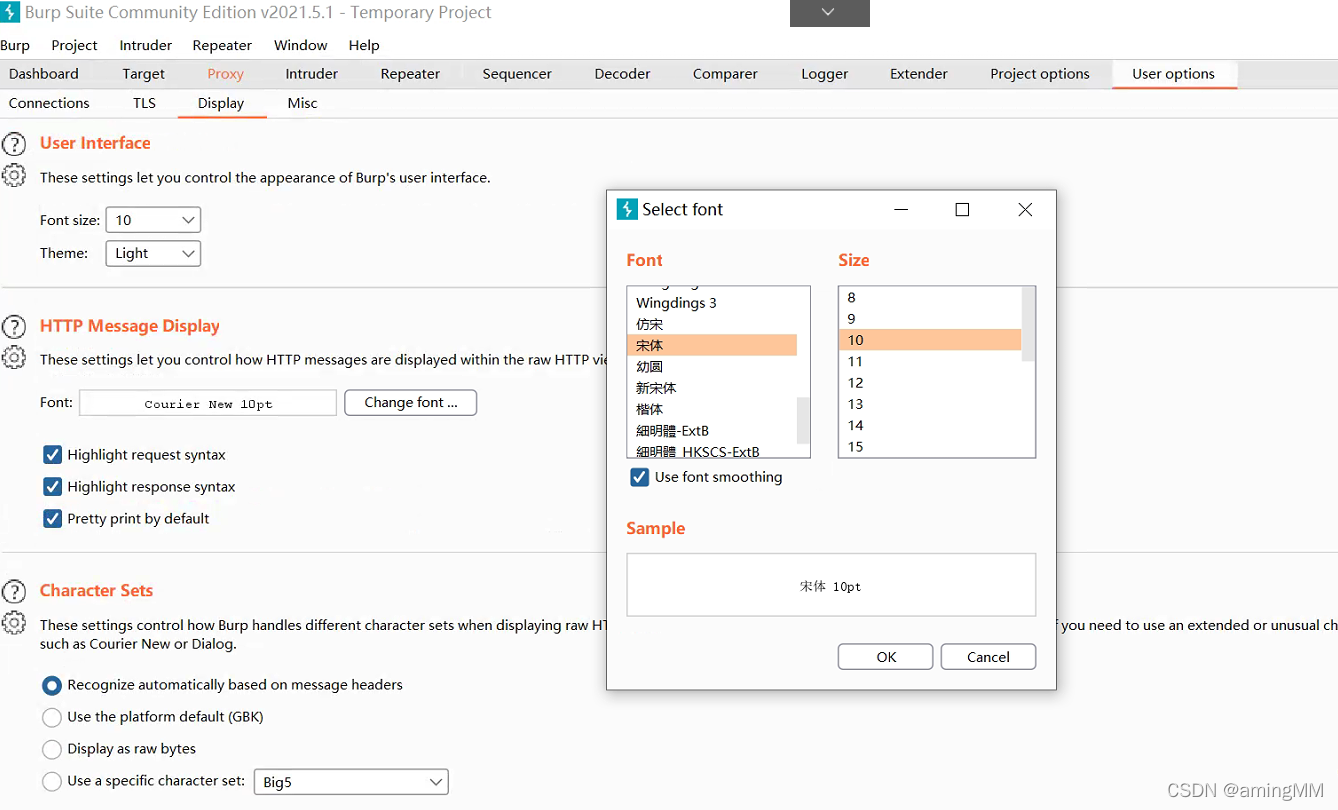1338x810 pixels.
Task: Select Display as raw bytes option
Action: click(x=52, y=749)
